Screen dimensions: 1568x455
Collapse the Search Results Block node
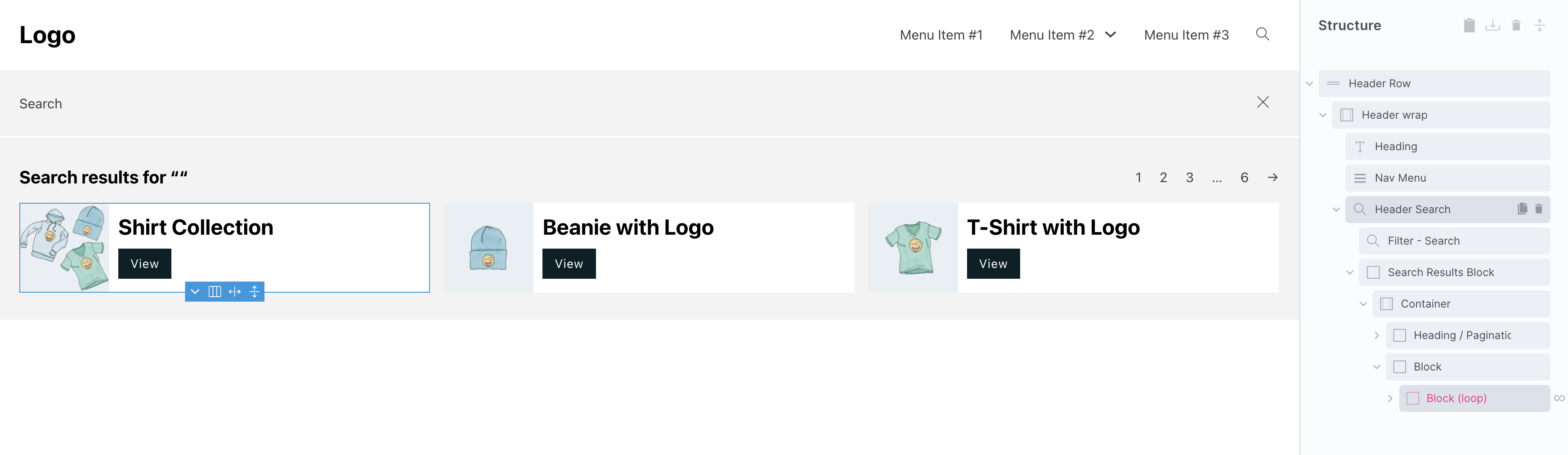pos(1349,272)
